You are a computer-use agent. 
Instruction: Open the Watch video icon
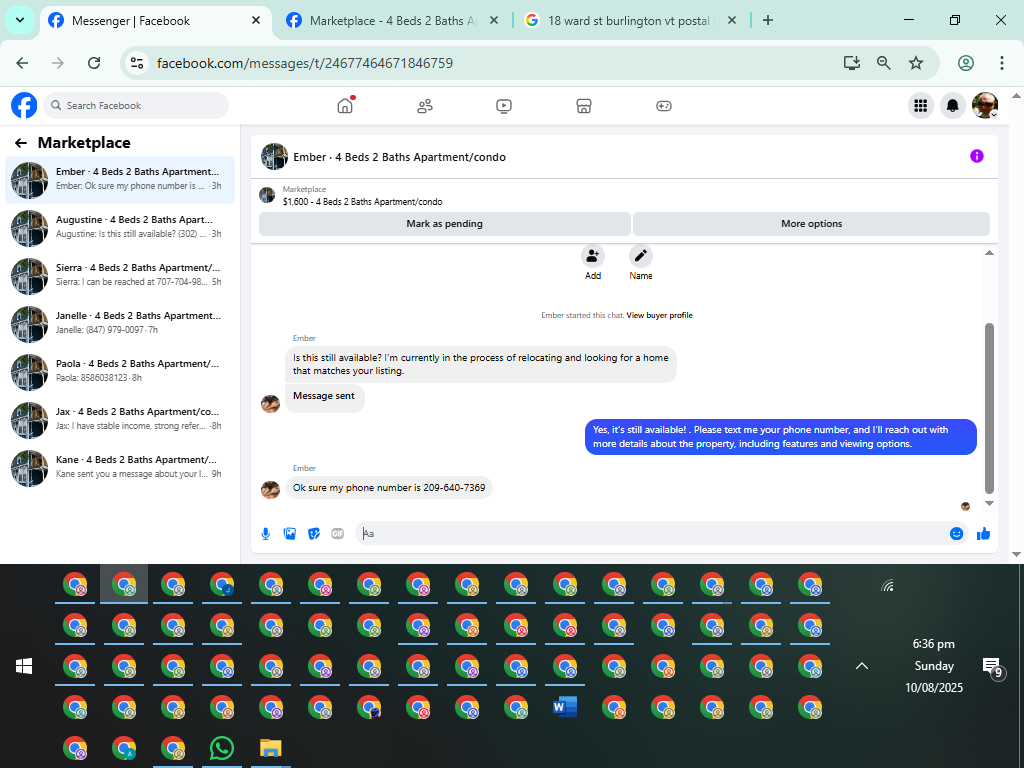point(504,106)
